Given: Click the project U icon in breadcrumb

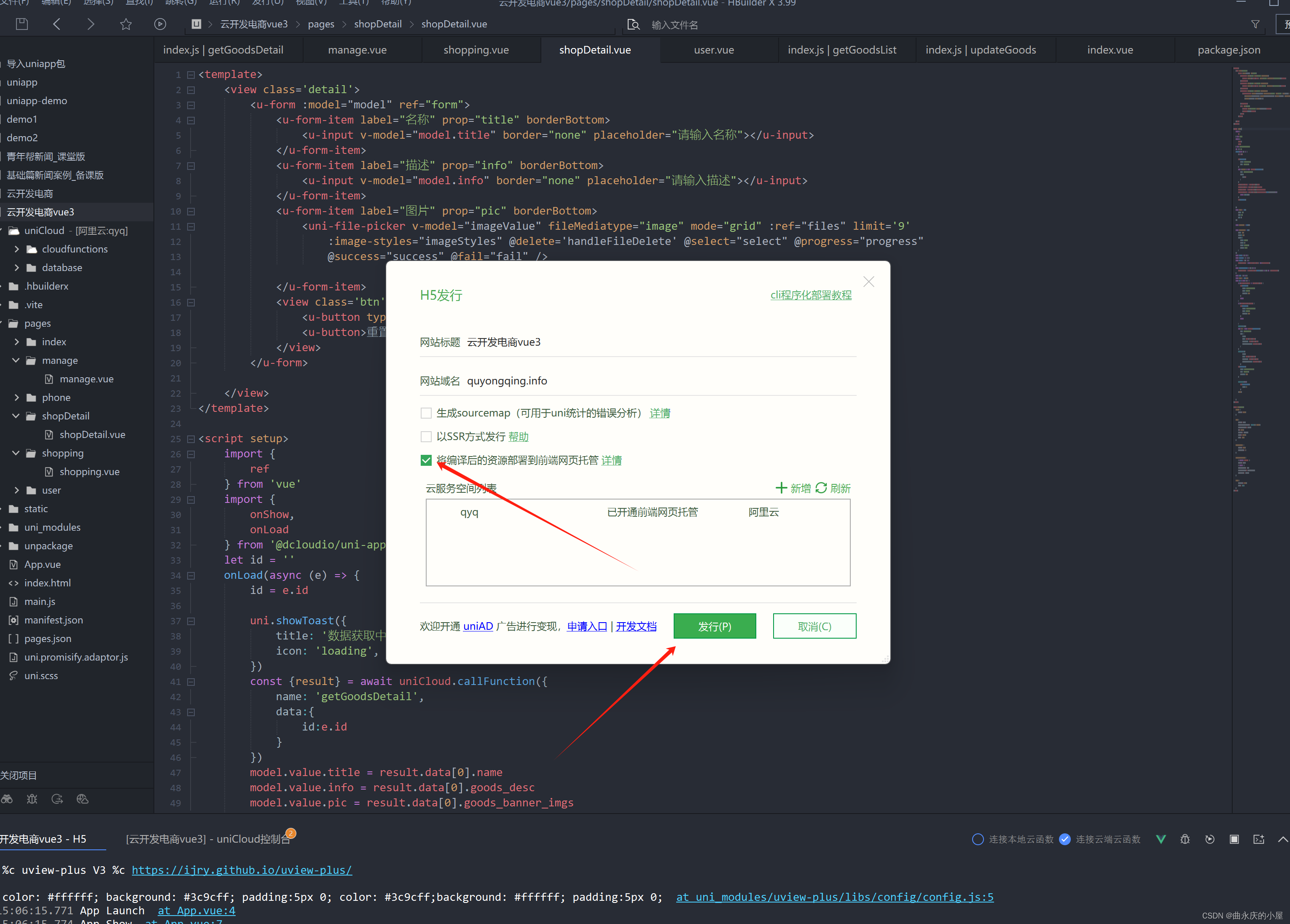Looking at the screenshot, I should (x=196, y=24).
